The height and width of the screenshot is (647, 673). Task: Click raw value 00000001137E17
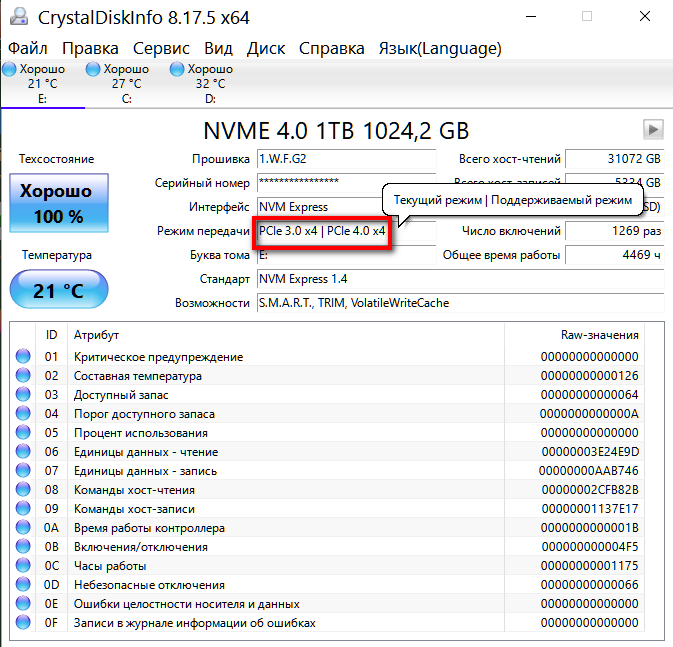(x=590, y=509)
